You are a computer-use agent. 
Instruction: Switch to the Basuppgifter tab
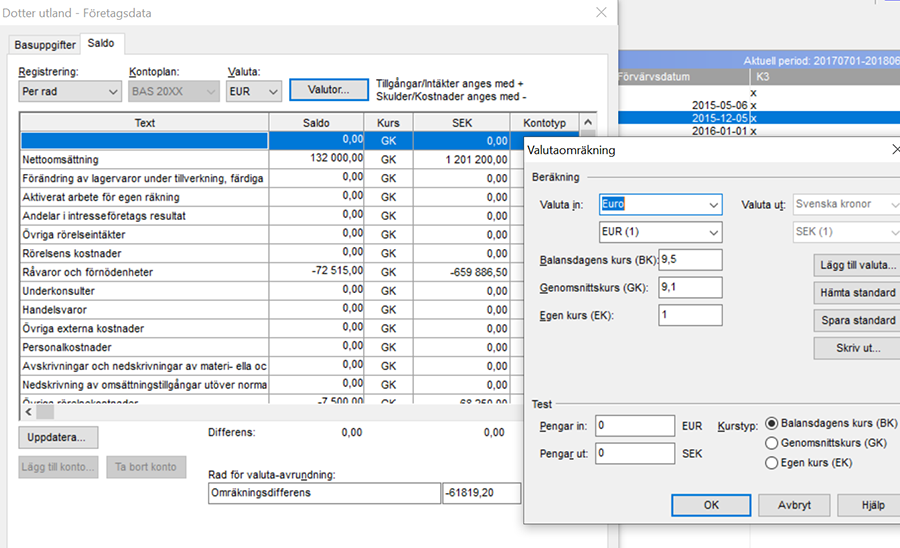(x=45, y=45)
